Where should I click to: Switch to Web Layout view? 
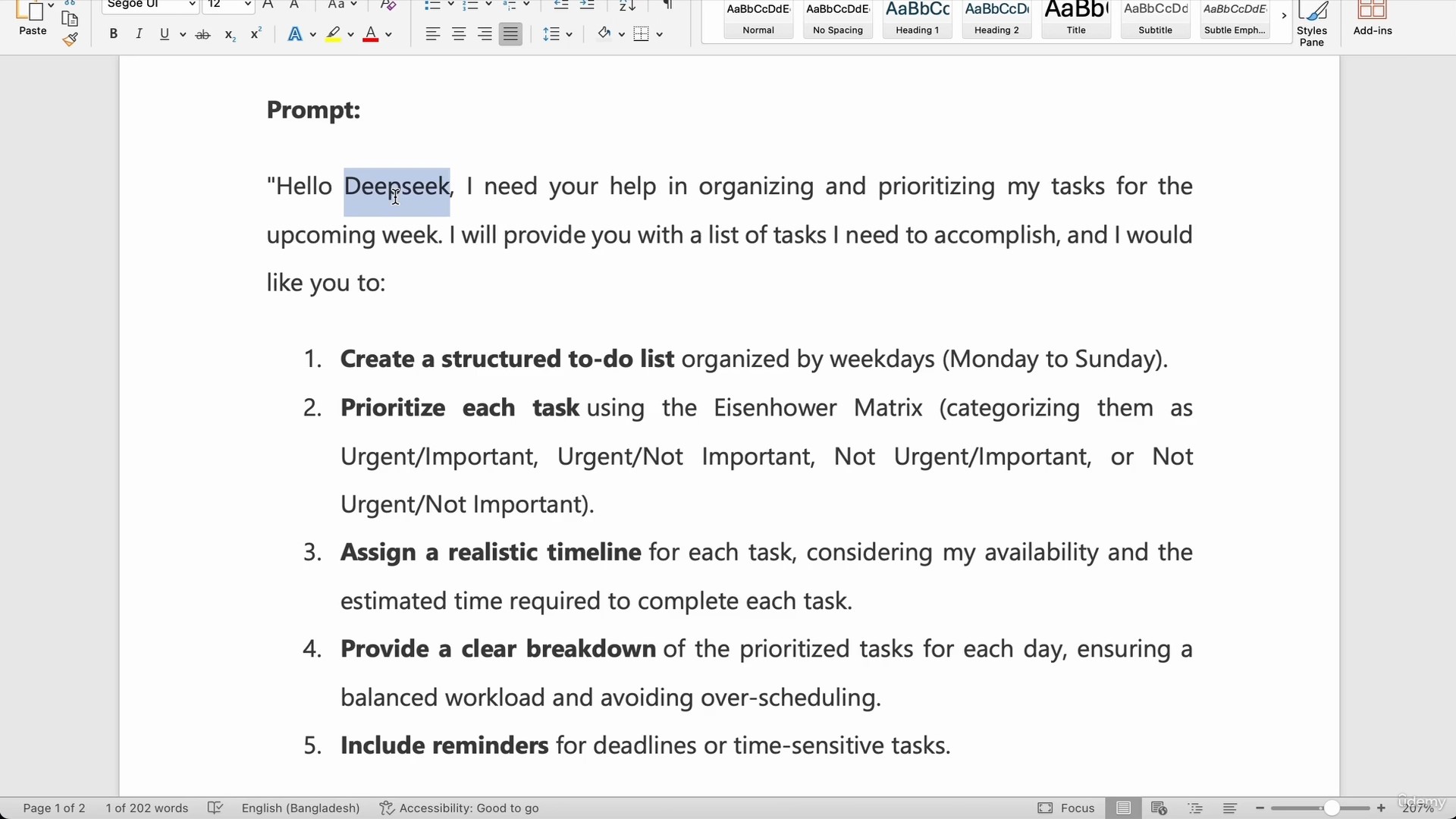[x=1159, y=808]
